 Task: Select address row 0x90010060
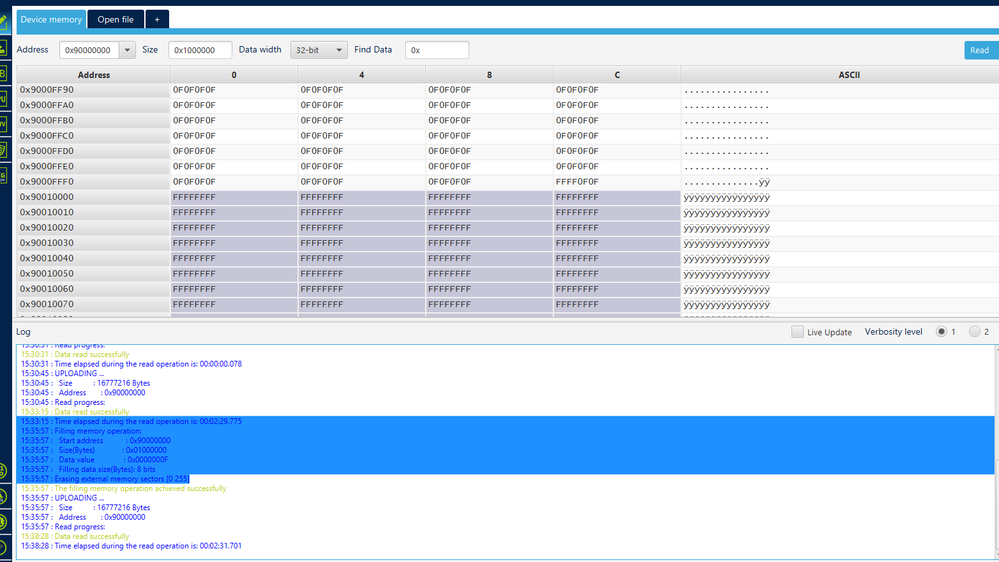tap(93, 289)
